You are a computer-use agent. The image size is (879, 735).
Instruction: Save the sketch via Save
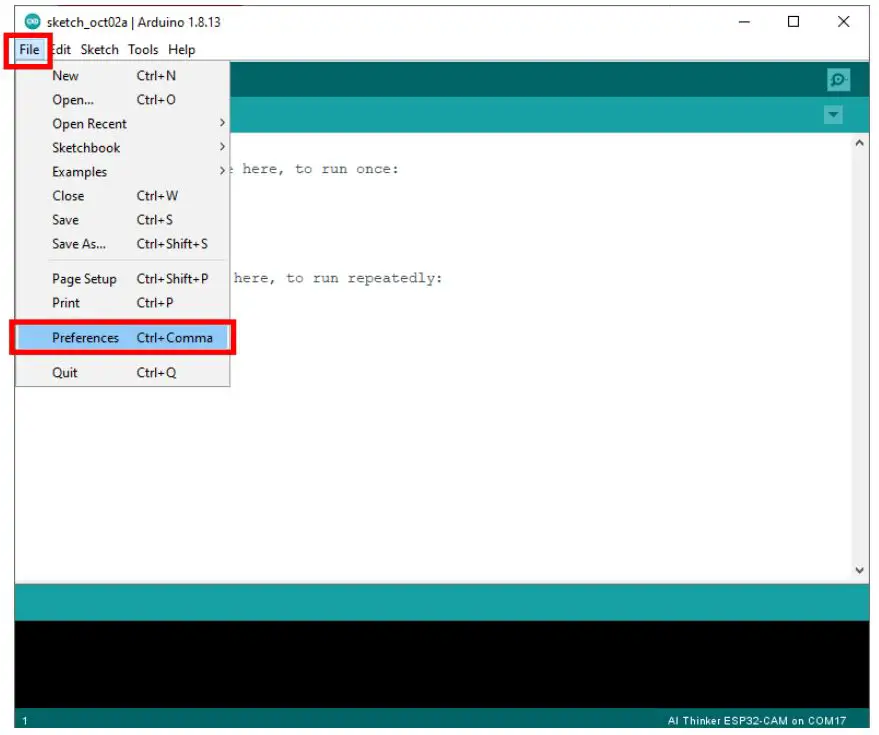[x=65, y=219]
